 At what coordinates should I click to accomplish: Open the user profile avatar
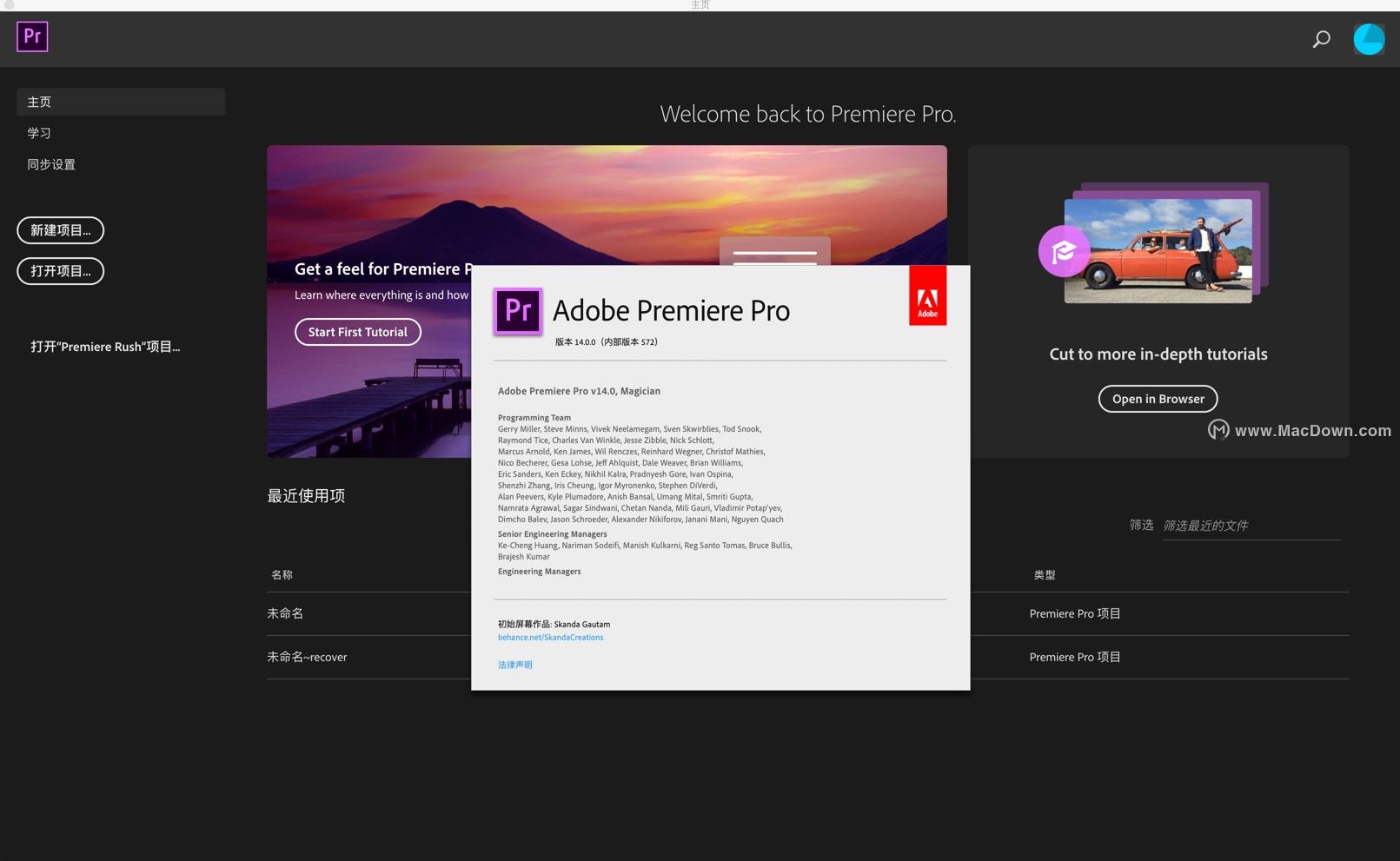click(1369, 39)
